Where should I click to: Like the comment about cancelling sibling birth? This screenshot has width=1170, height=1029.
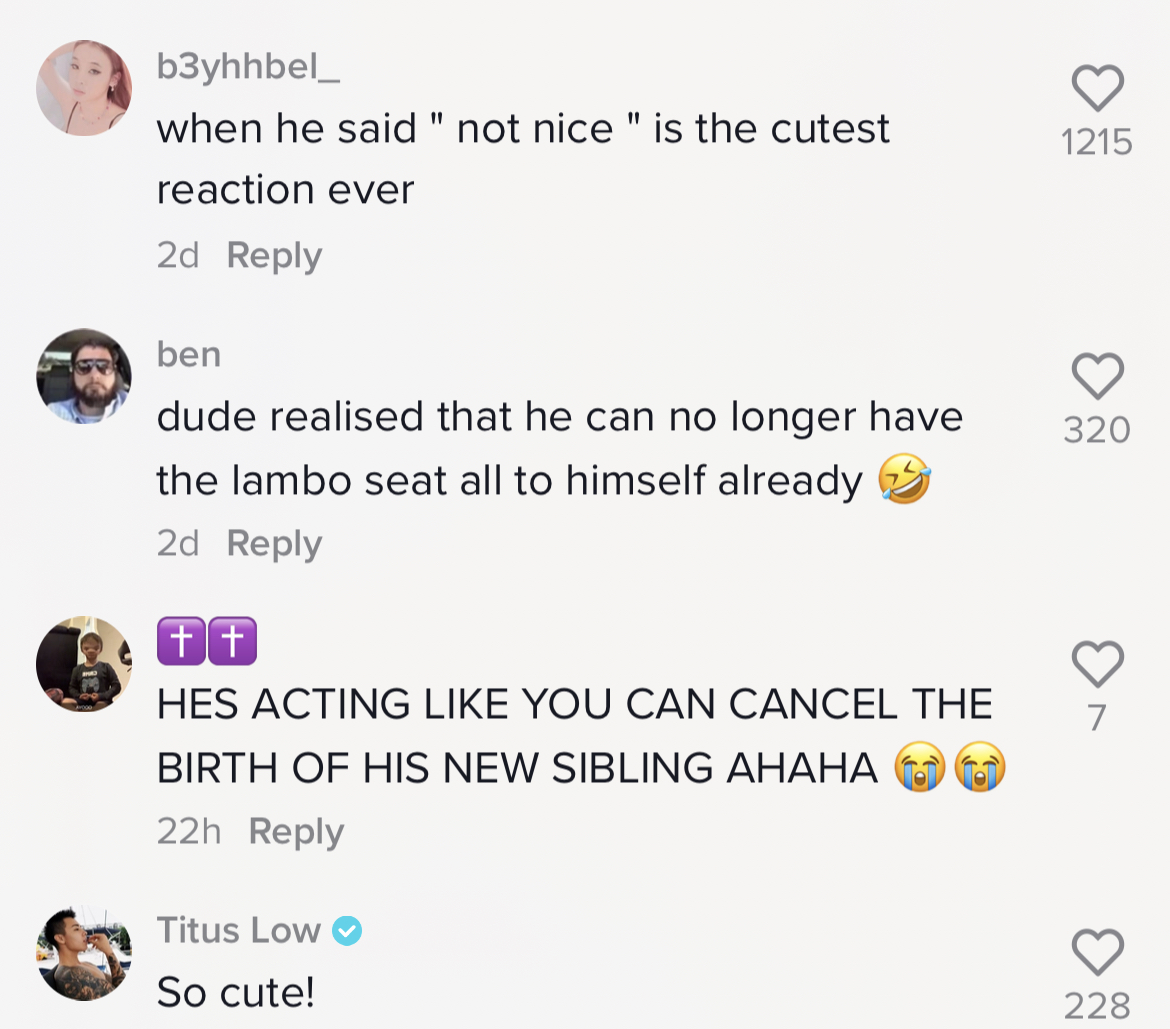(x=1097, y=664)
